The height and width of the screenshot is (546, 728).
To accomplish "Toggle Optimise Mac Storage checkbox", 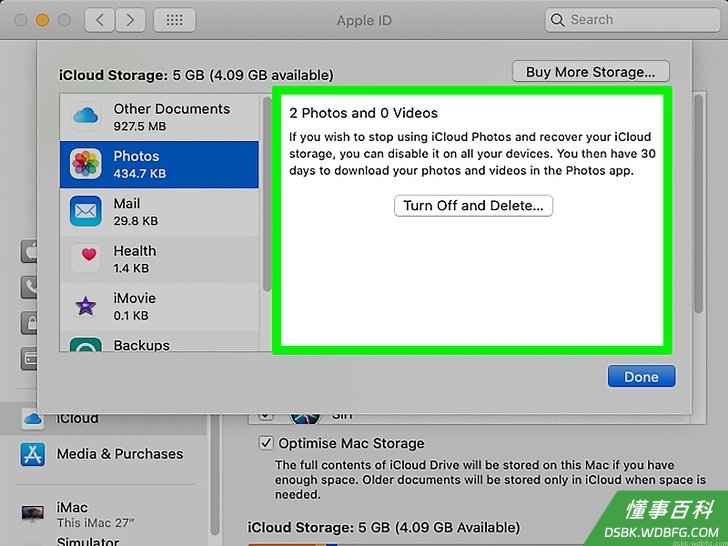I will [x=266, y=443].
